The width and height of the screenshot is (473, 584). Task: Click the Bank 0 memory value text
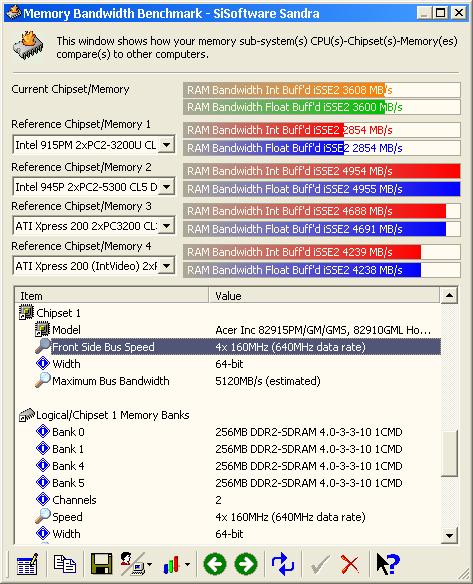(309, 432)
